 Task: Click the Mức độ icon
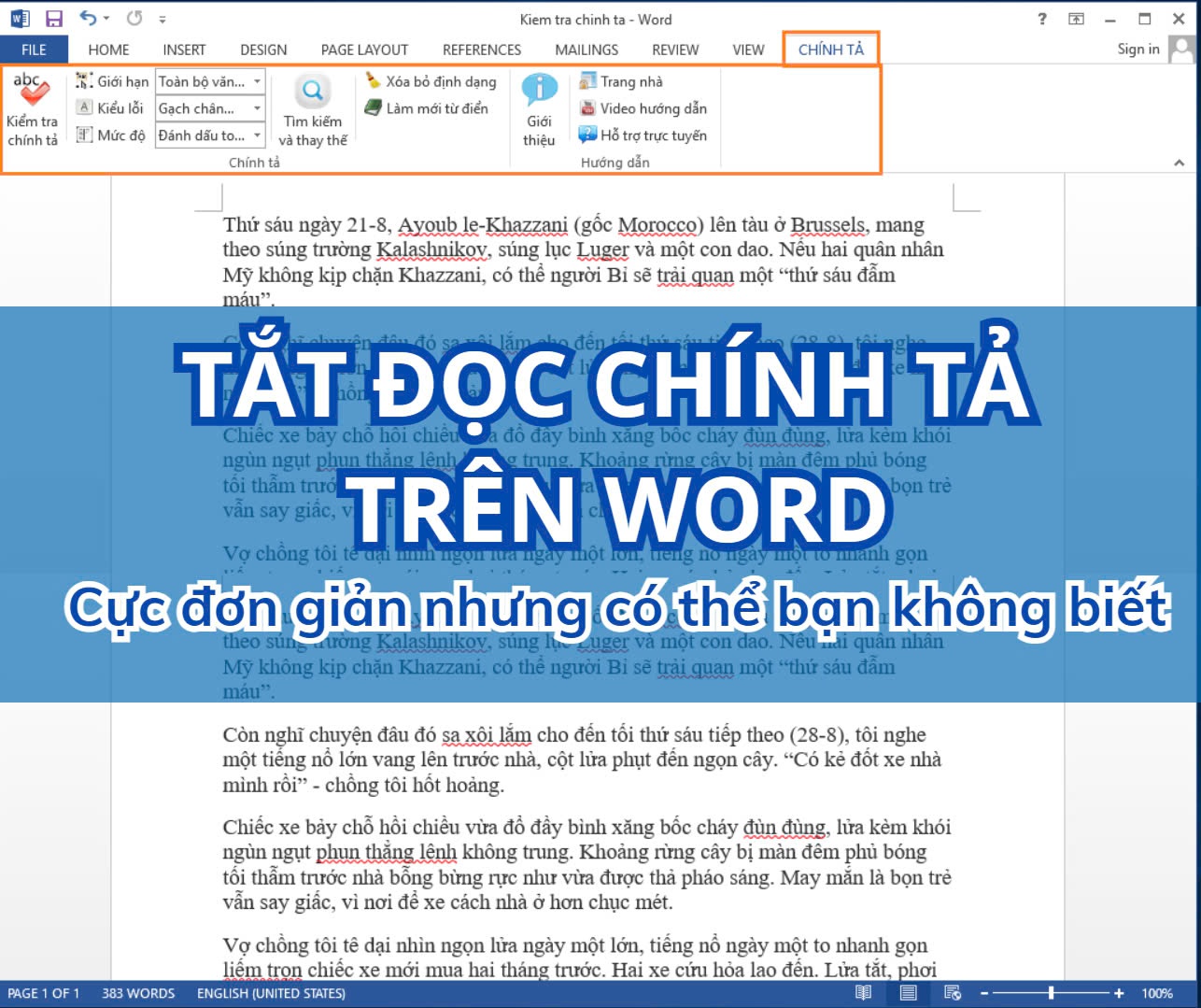[x=84, y=135]
